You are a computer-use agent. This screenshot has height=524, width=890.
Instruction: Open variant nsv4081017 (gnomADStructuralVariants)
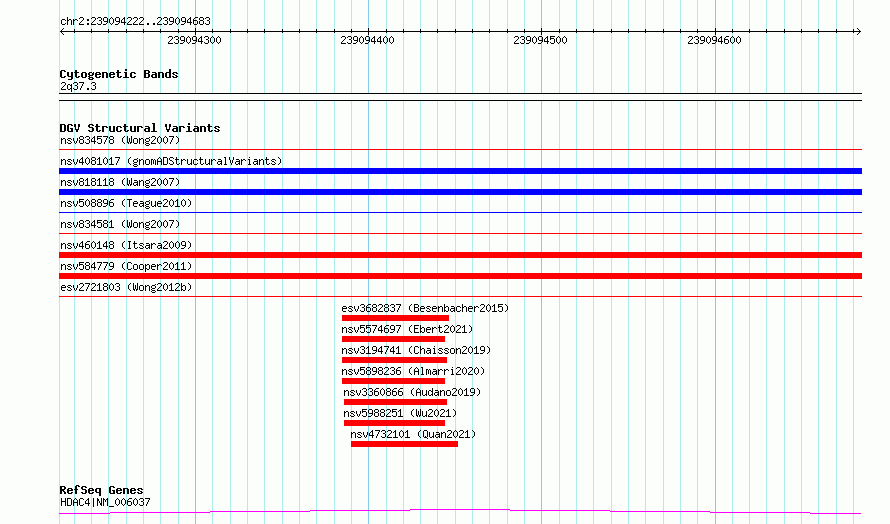point(171,161)
